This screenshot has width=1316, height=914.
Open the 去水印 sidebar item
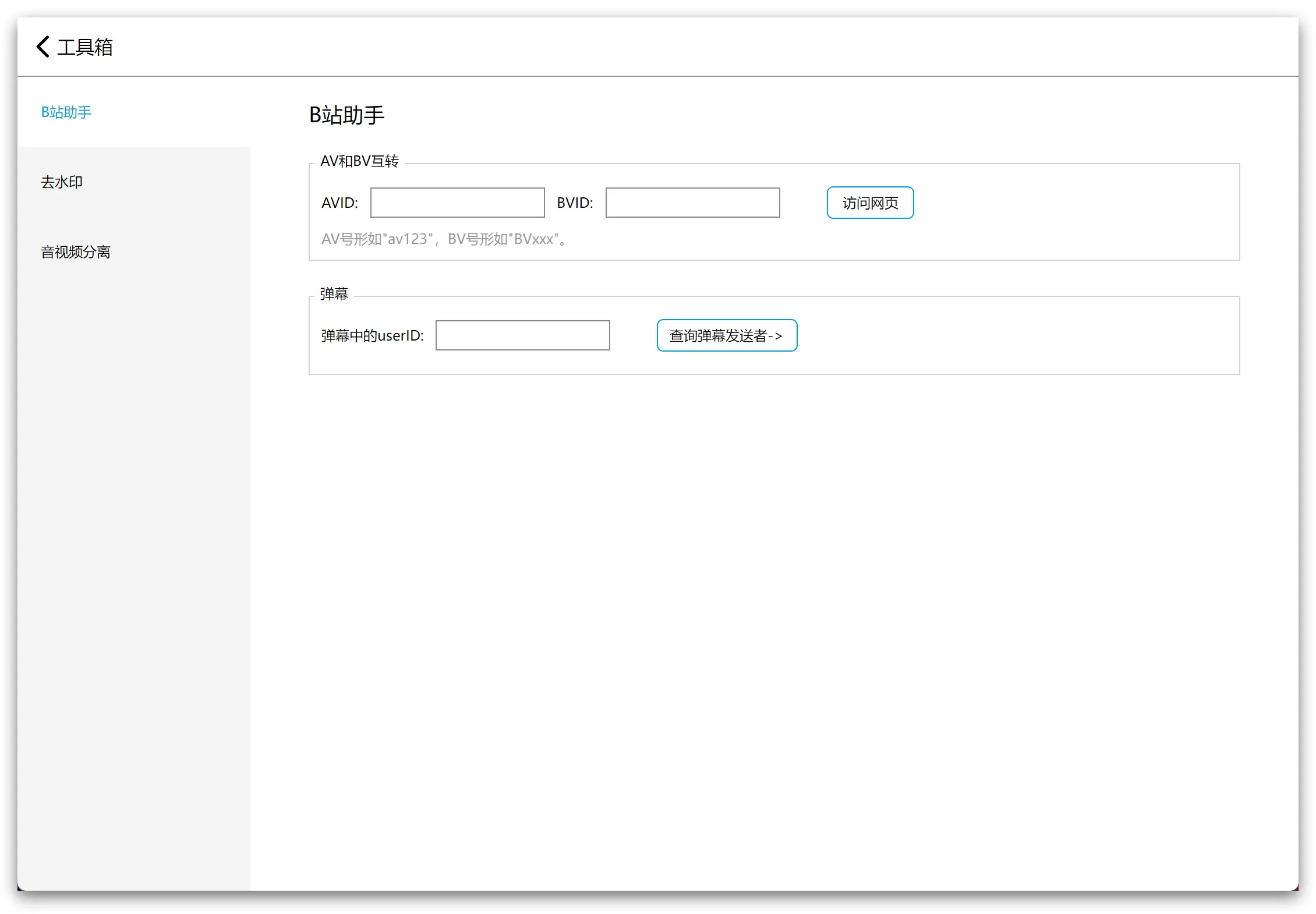134,182
